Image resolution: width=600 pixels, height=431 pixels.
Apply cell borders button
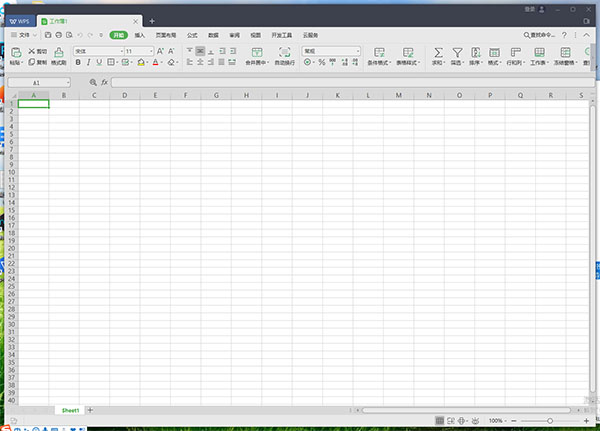111,62
